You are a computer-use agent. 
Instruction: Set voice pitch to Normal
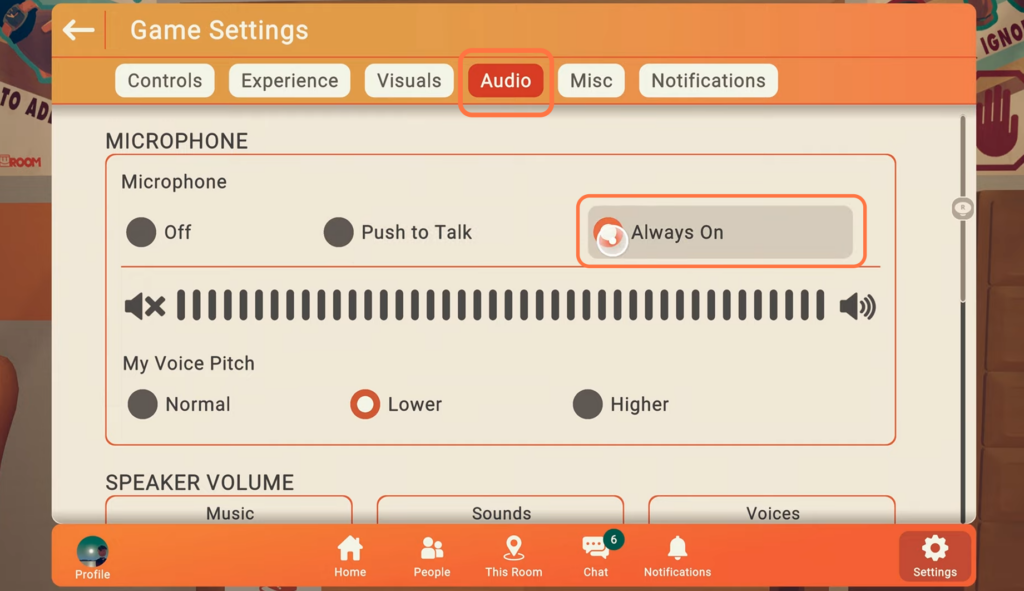(x=178, y=404)
